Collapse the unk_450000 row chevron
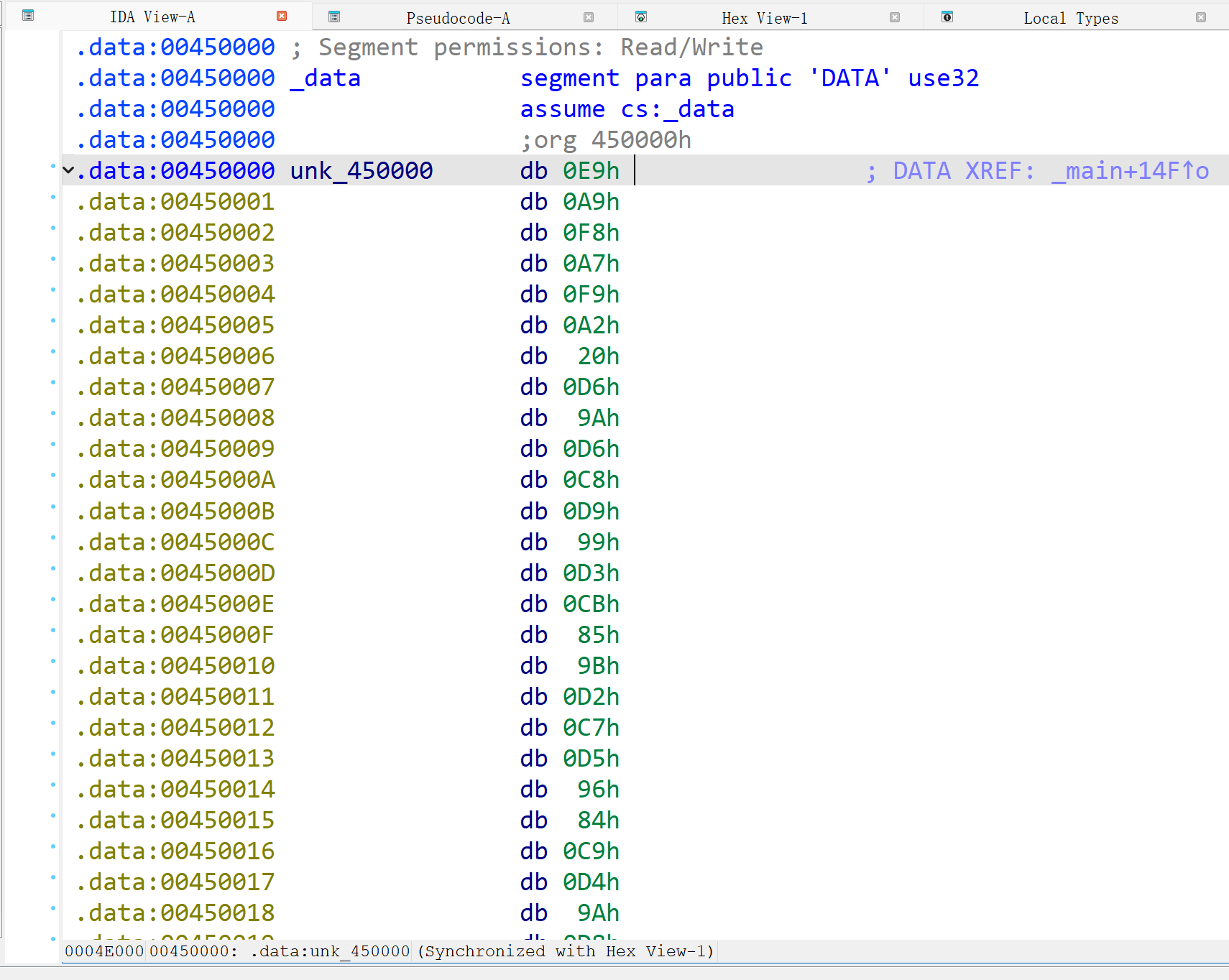Image resolution: width=1229 pixels, height=980 pixels. [69, 171]
